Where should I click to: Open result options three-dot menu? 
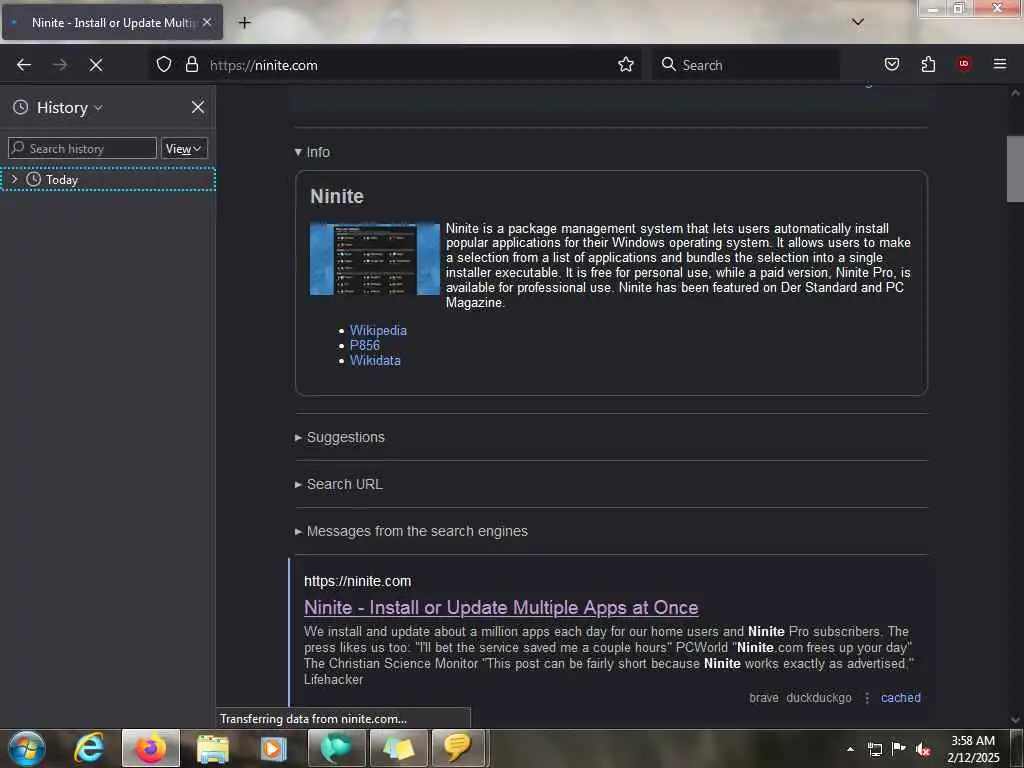[867, 697]
